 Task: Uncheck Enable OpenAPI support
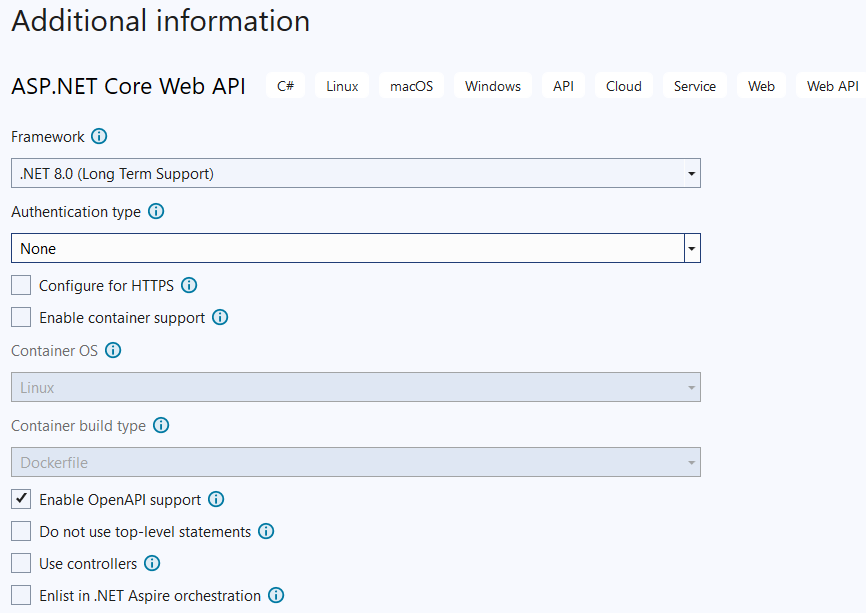[x=20, y=499]
